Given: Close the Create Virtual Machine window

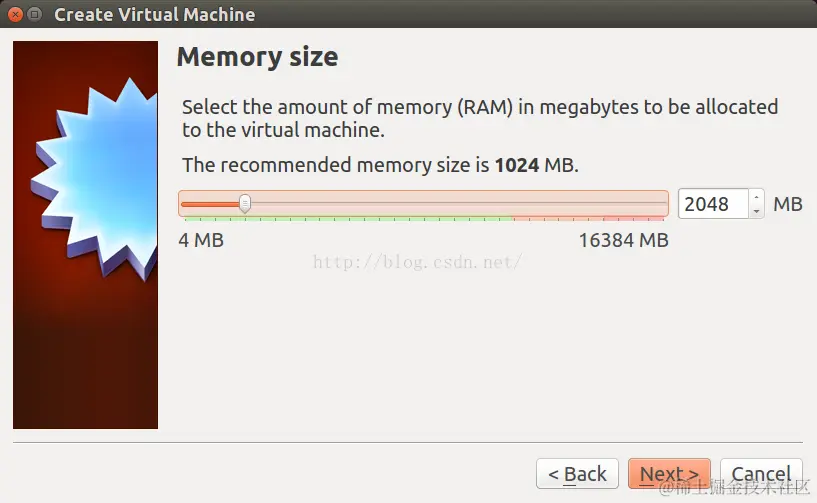Looking at the screenshot, I should pyautogui.click(x=15, y=15).
